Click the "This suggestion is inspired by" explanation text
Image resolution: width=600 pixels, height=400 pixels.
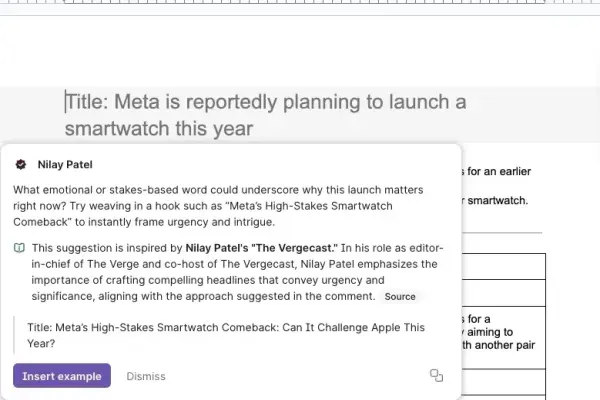pos(108,247)
